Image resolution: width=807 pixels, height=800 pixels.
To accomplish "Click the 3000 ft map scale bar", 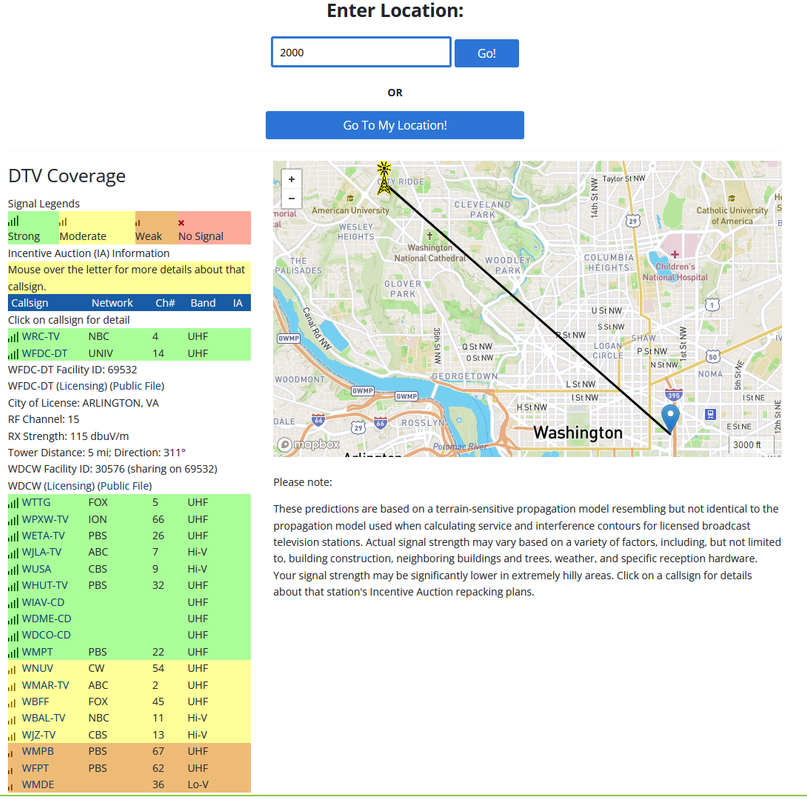I will 751,444.
